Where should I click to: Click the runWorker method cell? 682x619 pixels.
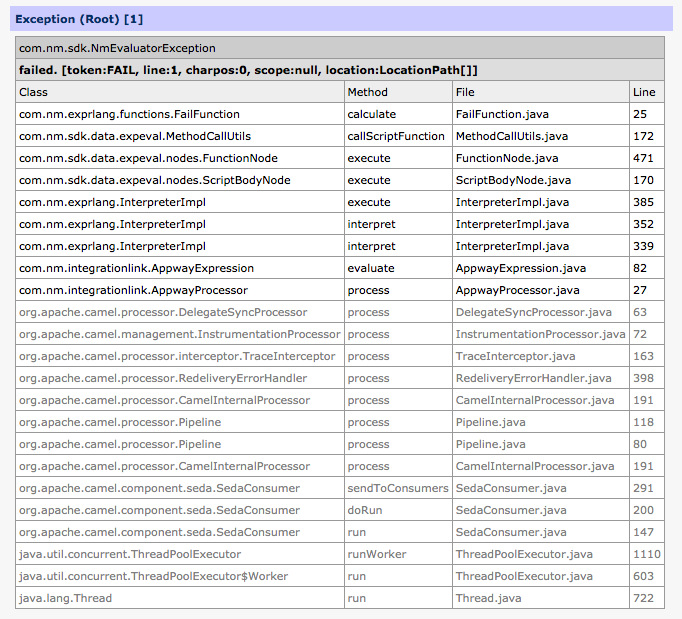click(x=398, y=554)
